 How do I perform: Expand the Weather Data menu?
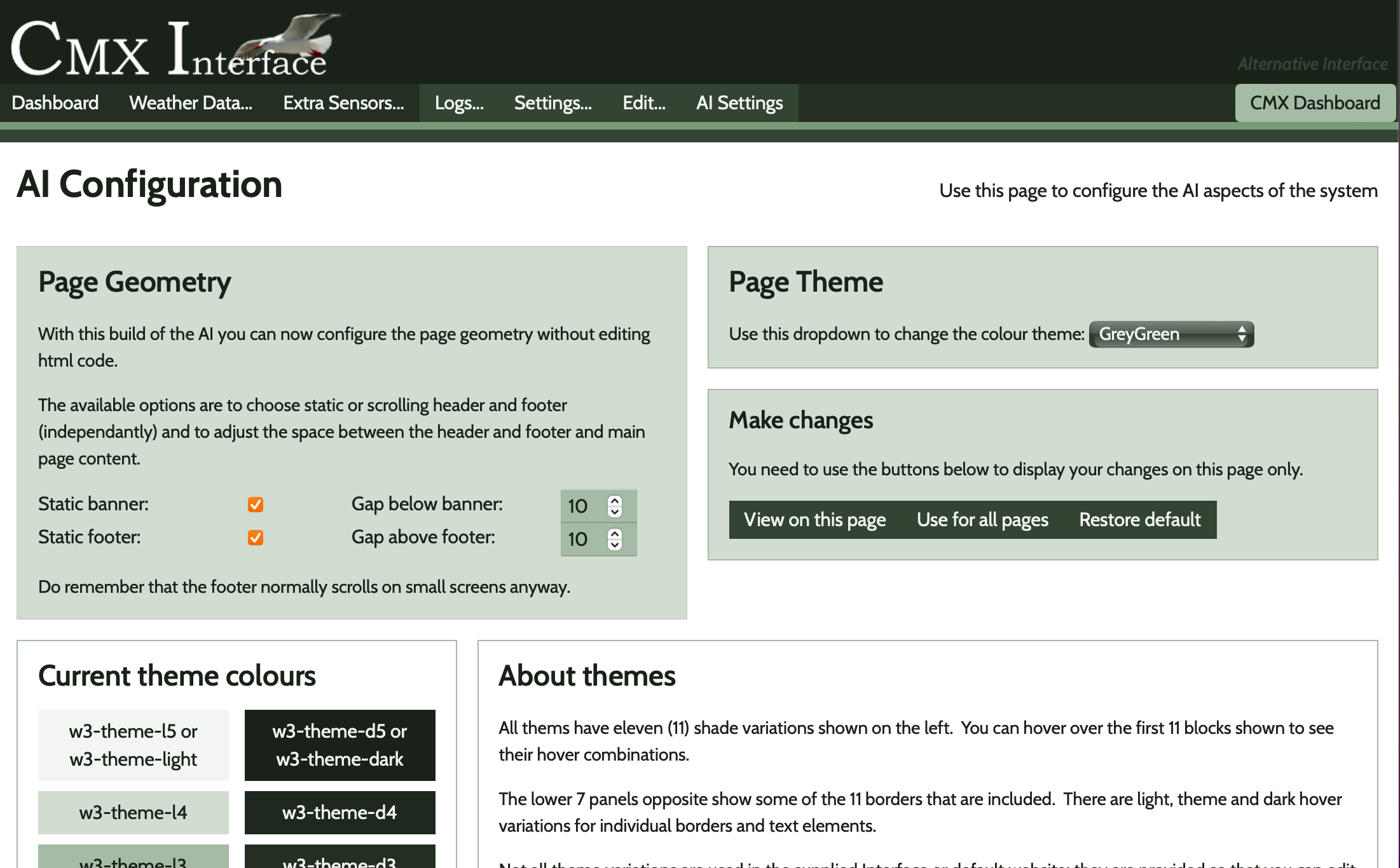point(190,103)
